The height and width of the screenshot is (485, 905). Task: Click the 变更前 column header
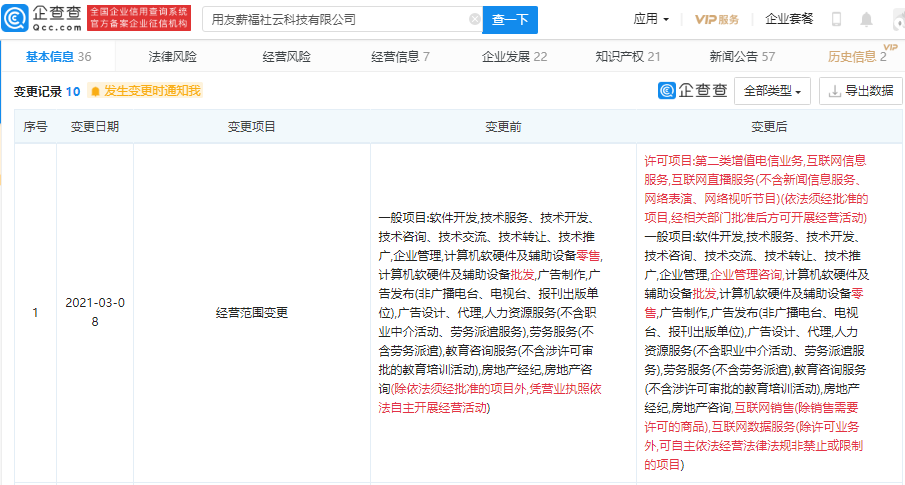point(503,126)
